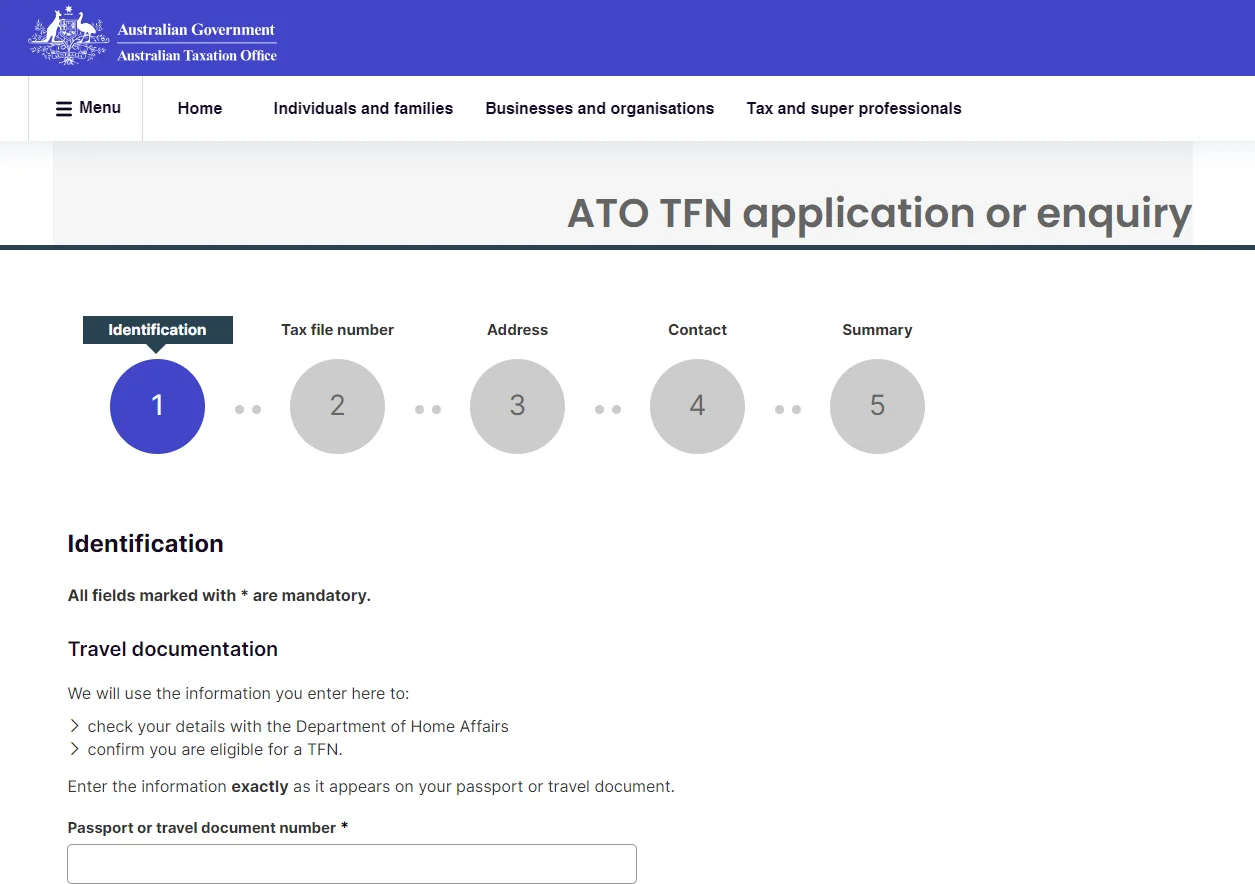This screenshot has height=884, width=1255.
Task: Focus the passport or travel document number field
Action: click(x=352, y=864)
